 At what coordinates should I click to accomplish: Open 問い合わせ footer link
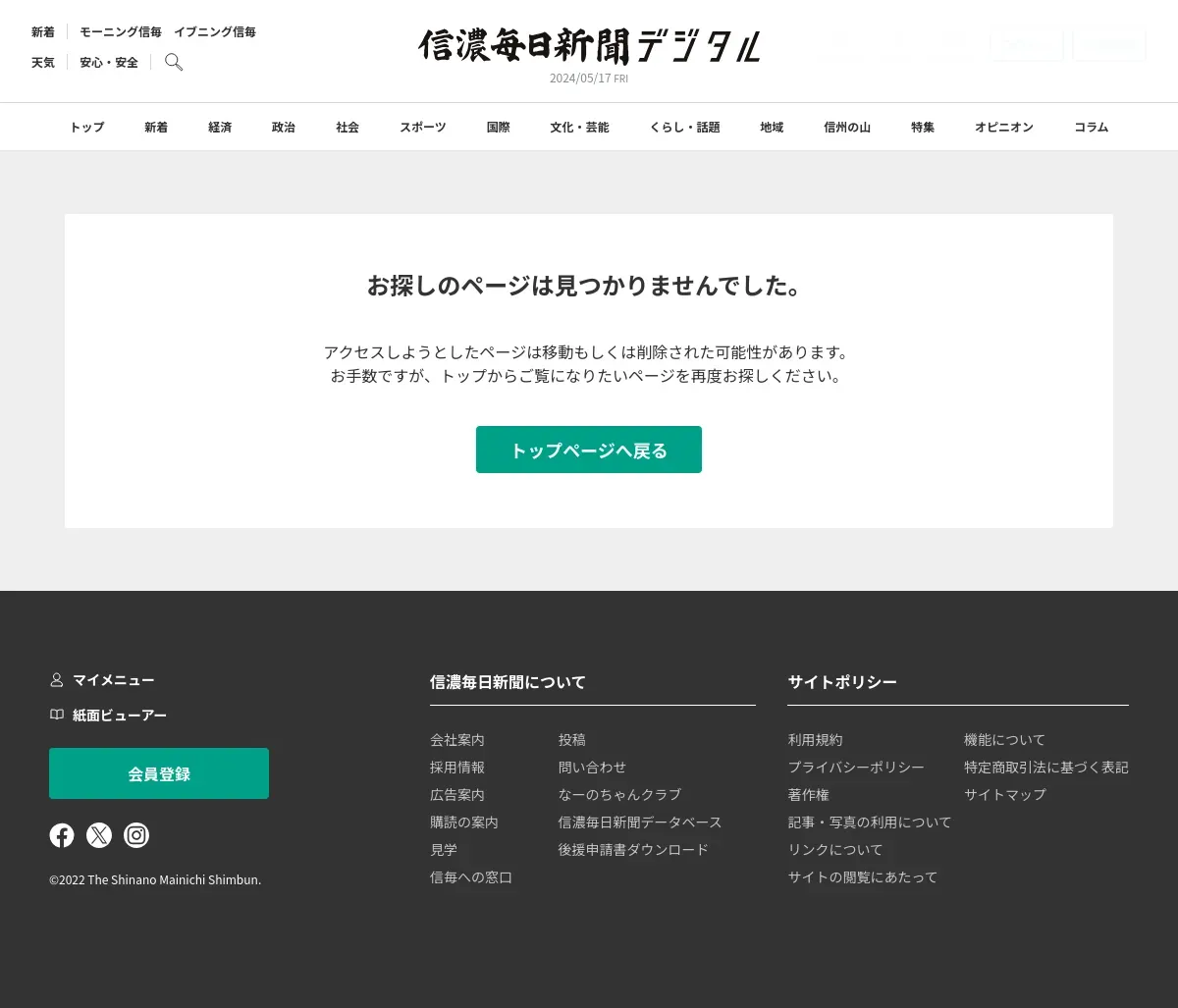[x=593, y=768]
